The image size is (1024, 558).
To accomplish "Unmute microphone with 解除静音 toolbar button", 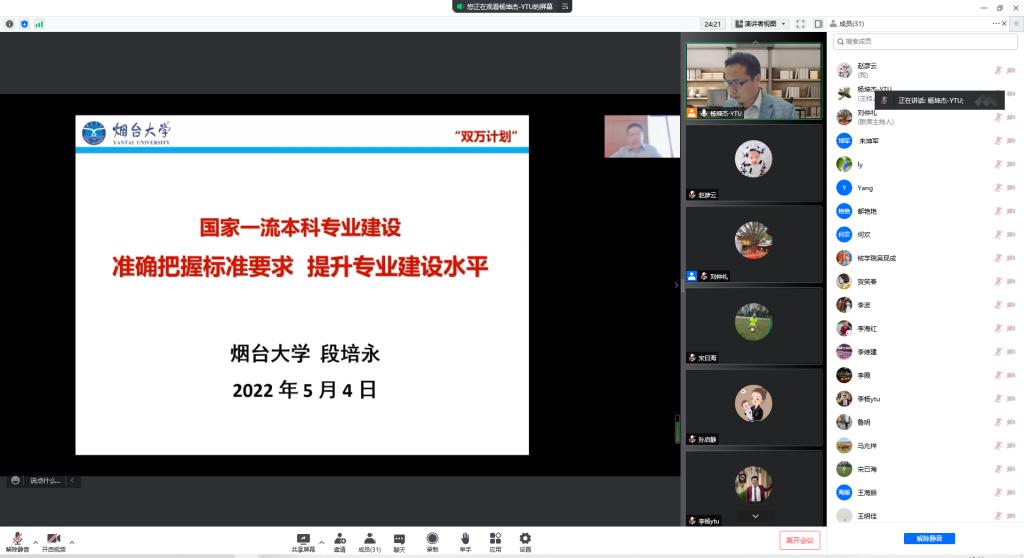I will (x=17, y=540).
